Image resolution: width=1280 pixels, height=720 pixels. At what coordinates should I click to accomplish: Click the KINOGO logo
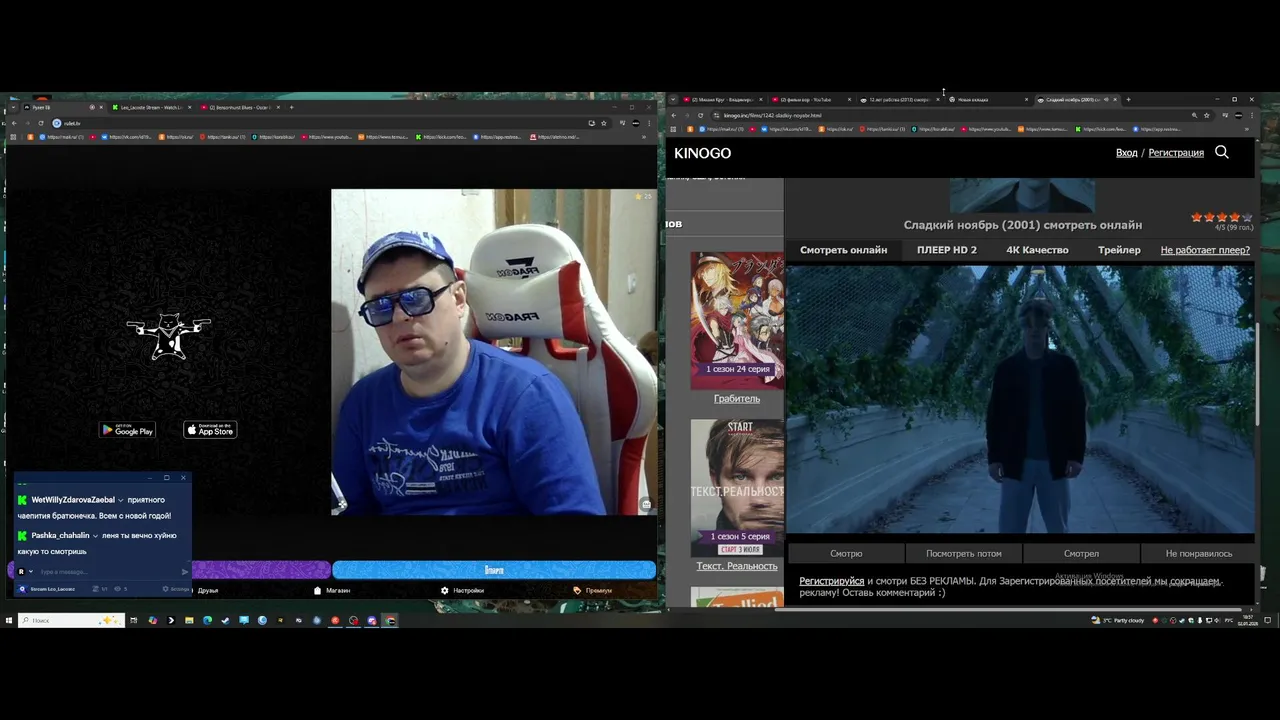pyautogui.click(x=702, y=153)
